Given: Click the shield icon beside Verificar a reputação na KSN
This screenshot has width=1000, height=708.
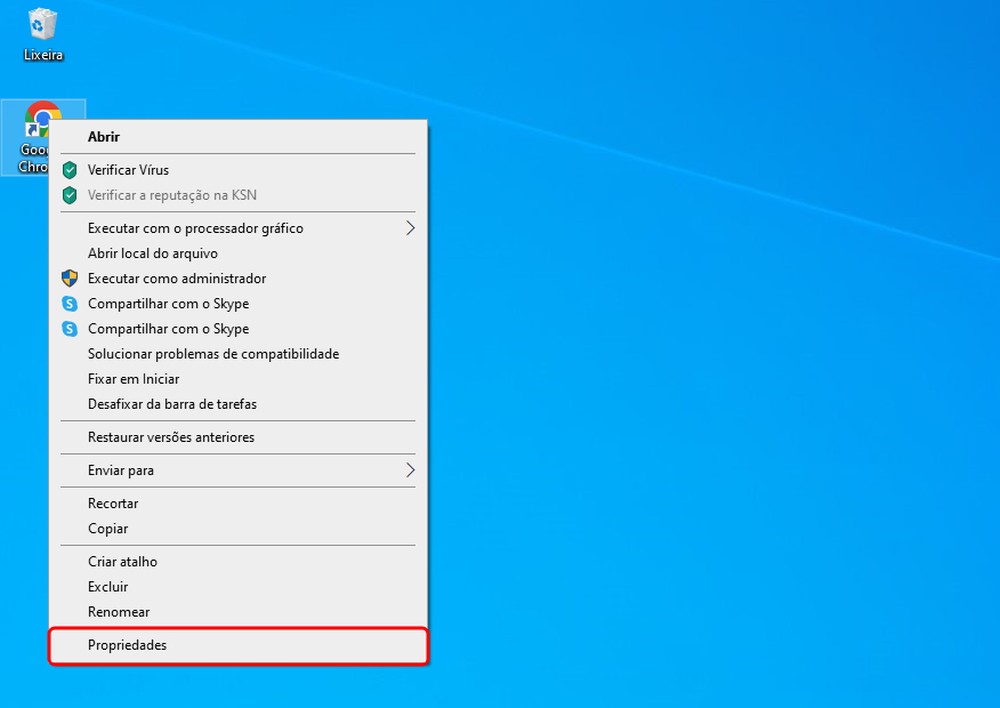Looking at the screenshot, I should pyautogui.click(x=70, y=195).
